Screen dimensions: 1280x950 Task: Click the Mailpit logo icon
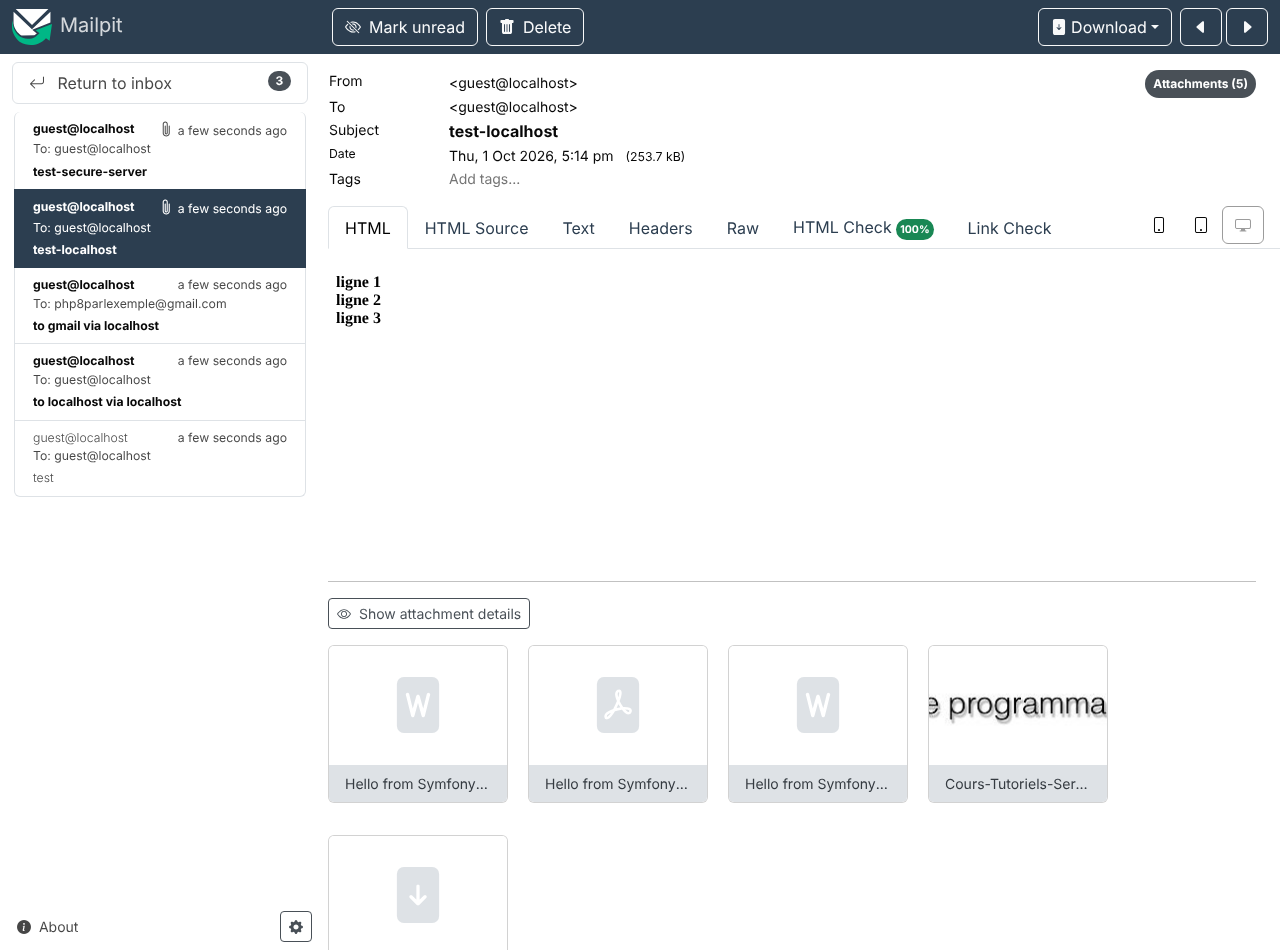32,26
